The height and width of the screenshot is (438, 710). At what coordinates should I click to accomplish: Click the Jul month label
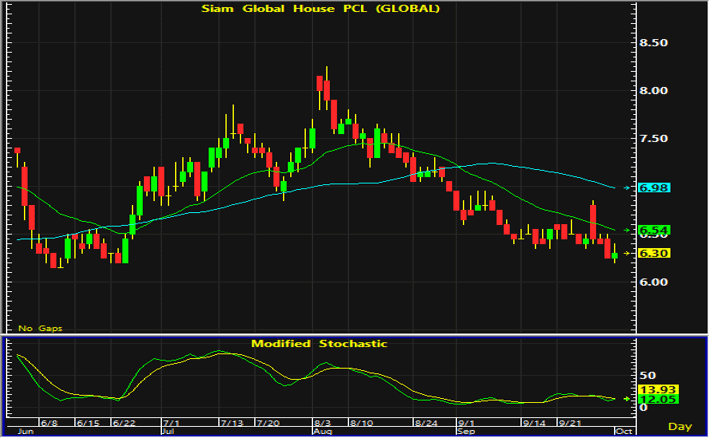[x=168, y=431]
